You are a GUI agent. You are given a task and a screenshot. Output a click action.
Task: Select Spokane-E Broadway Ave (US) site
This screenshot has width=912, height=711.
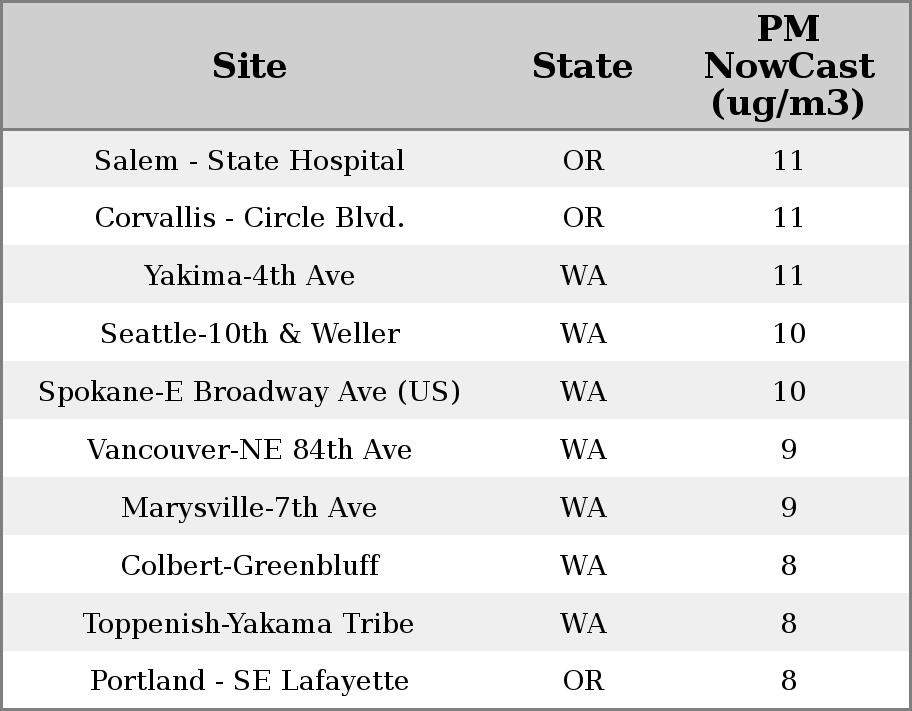249,392
